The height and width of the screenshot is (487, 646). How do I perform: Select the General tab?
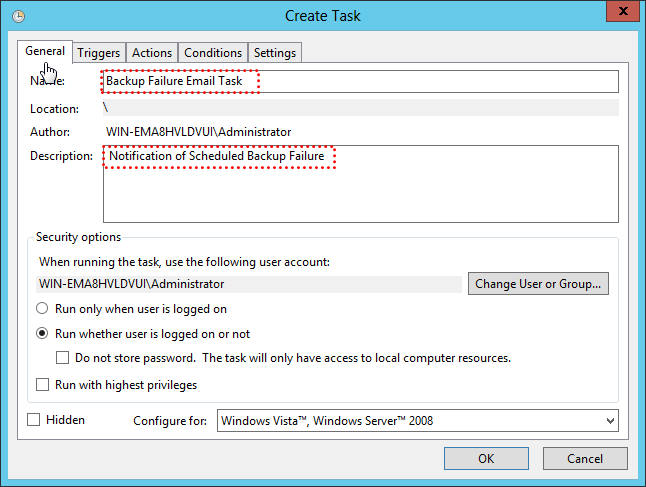coord(45,51)
